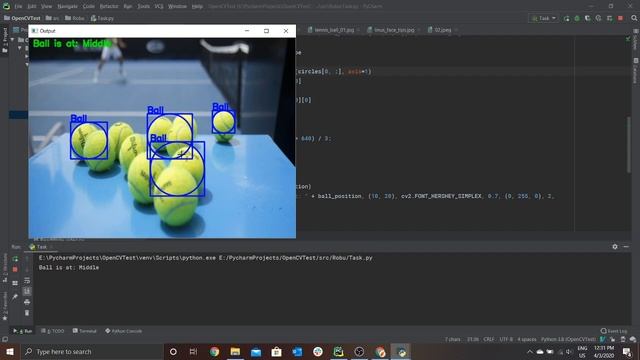Click the rerun button in Run panel
The width and height of the screenshot is (640, 360).
15,259
